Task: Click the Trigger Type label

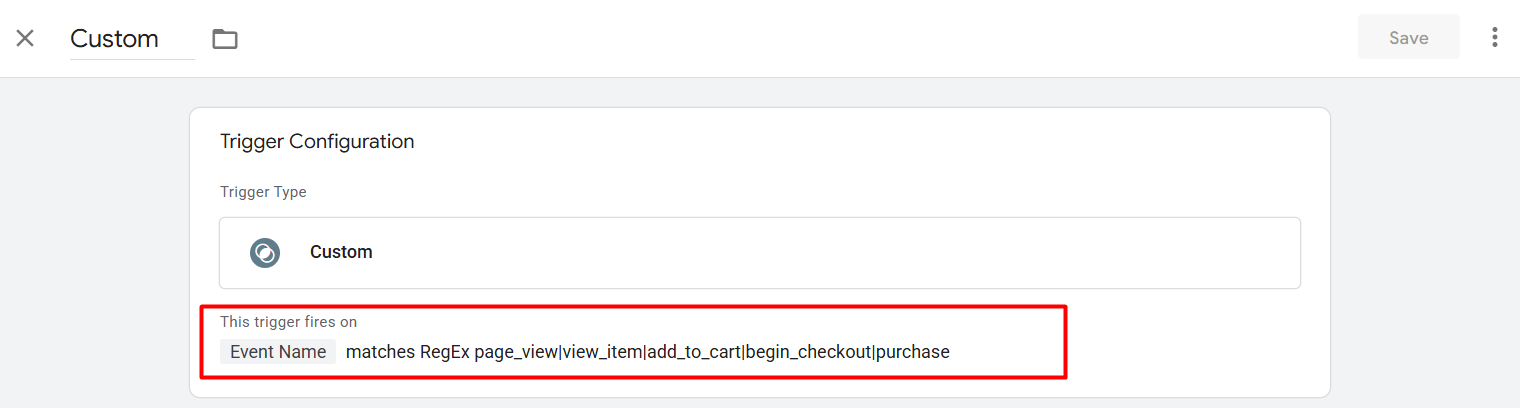Action: 263,192
